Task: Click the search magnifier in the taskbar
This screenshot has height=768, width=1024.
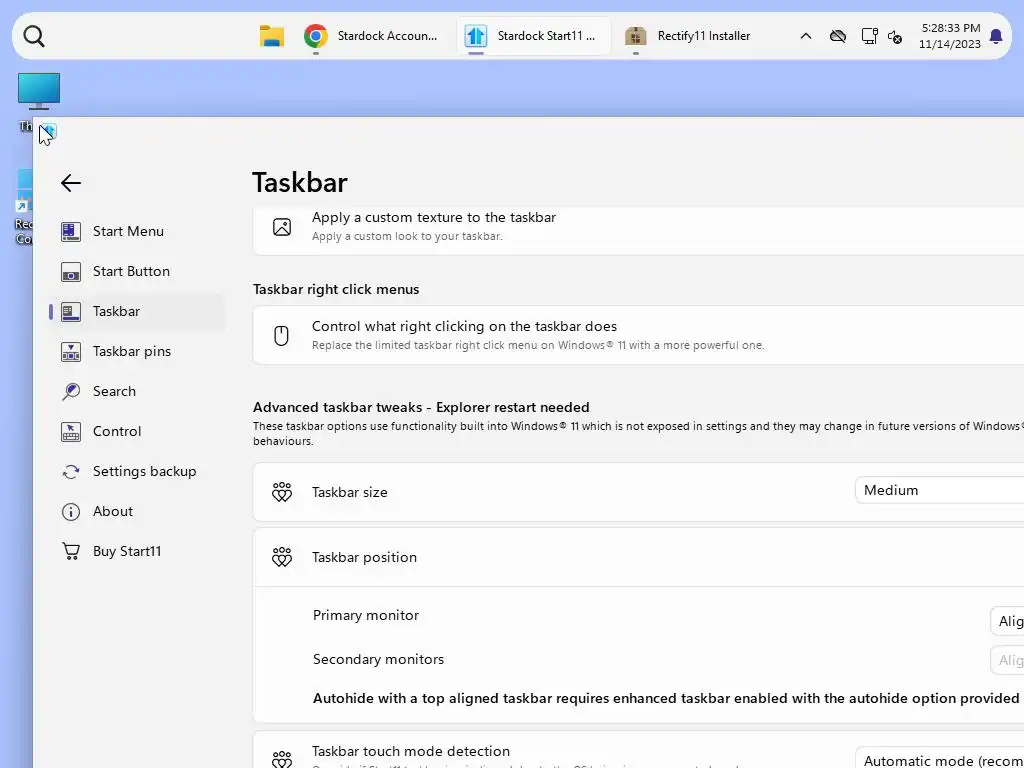Action: tap(34, 37)
